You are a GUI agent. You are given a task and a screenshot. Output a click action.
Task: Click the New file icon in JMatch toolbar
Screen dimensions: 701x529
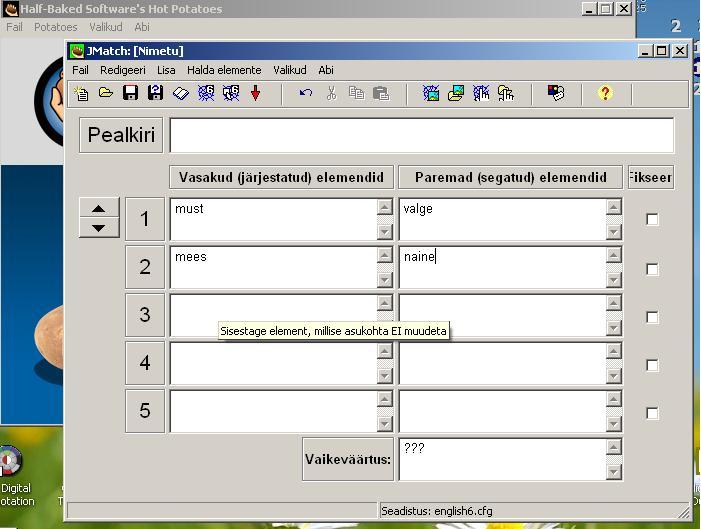81,93
